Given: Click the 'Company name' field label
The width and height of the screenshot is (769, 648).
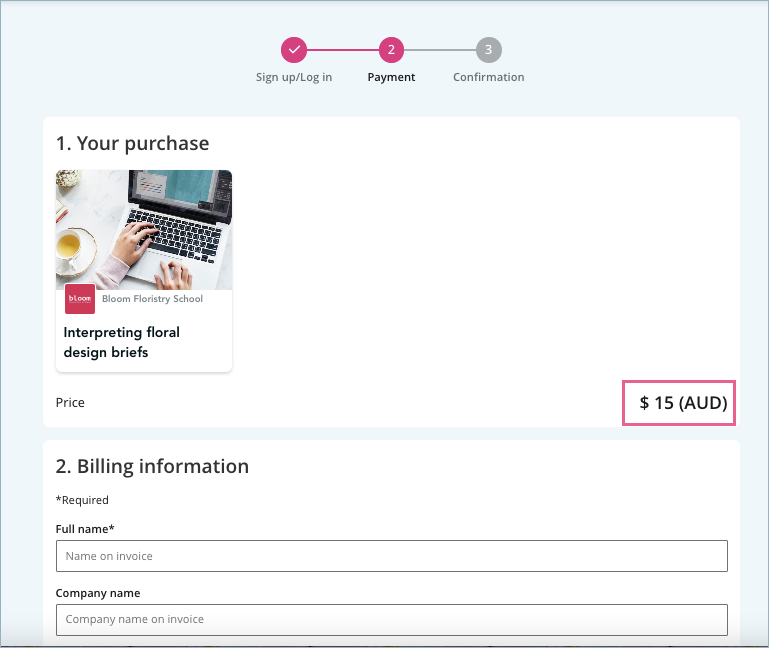Looking at the screenshot, I should coord(98,593).
